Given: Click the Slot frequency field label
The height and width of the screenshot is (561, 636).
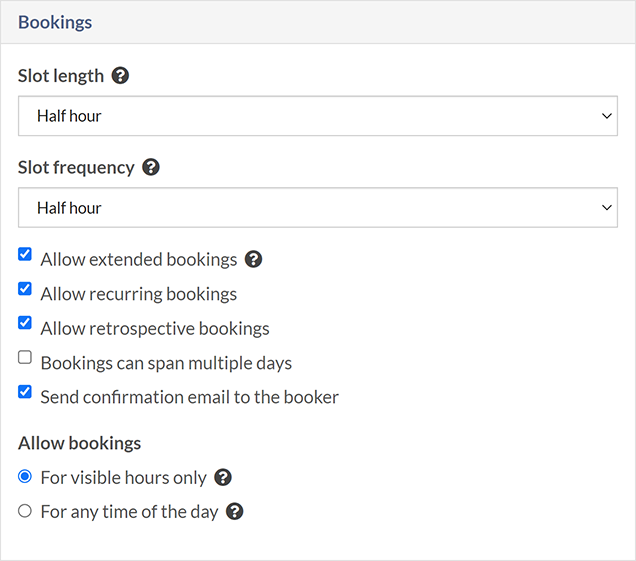Looking at the screenshot, I should point(76,167).
